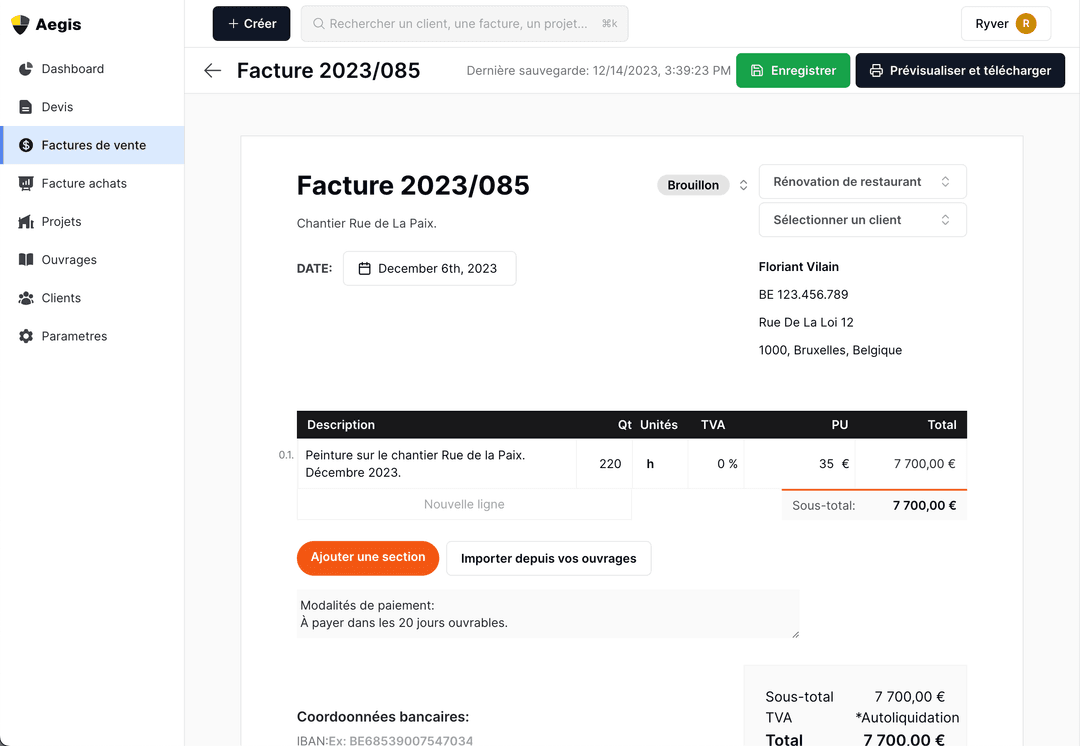Image resolution: width=1080 pixels, height=746 pixels.
Task: Edit the Peinture sur le chantier description
Action: pyautogui.click(x=437, y=464)
